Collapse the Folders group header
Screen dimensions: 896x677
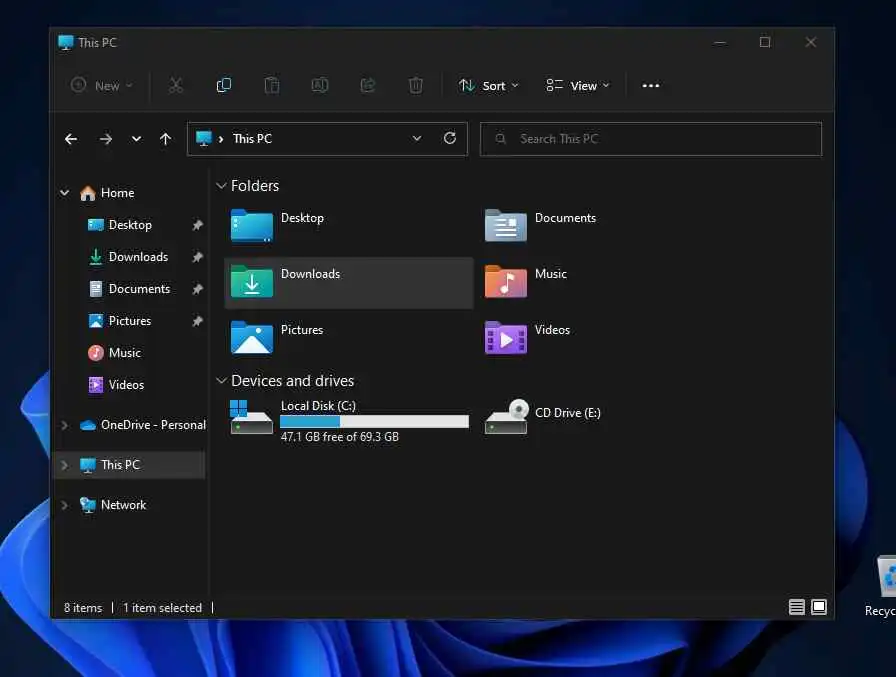[x=221, y=186]
